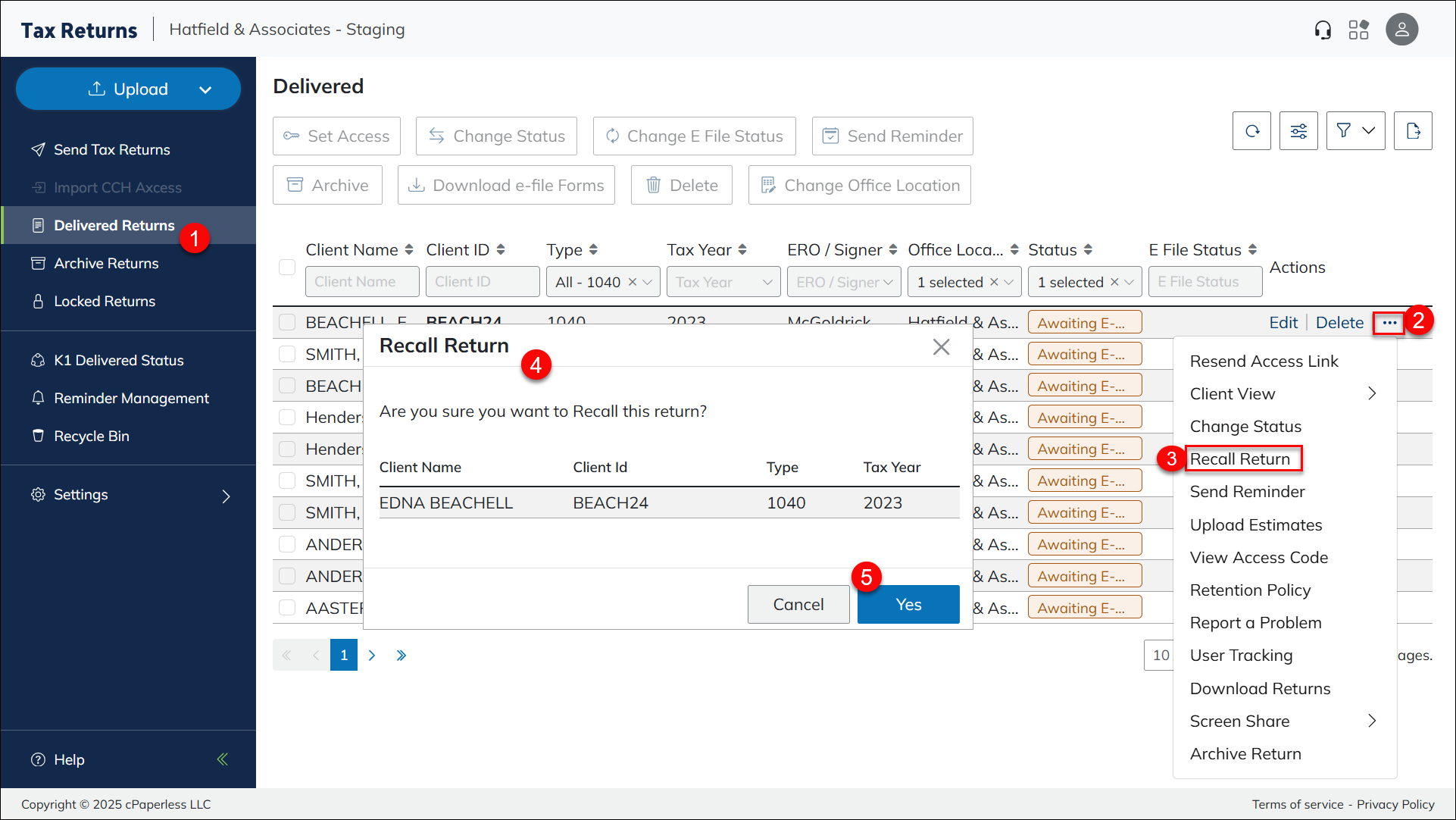Check the AASTER row checkbox
Screen dimensions: 1456x820
pyautogui.click(x=287, y=608)
